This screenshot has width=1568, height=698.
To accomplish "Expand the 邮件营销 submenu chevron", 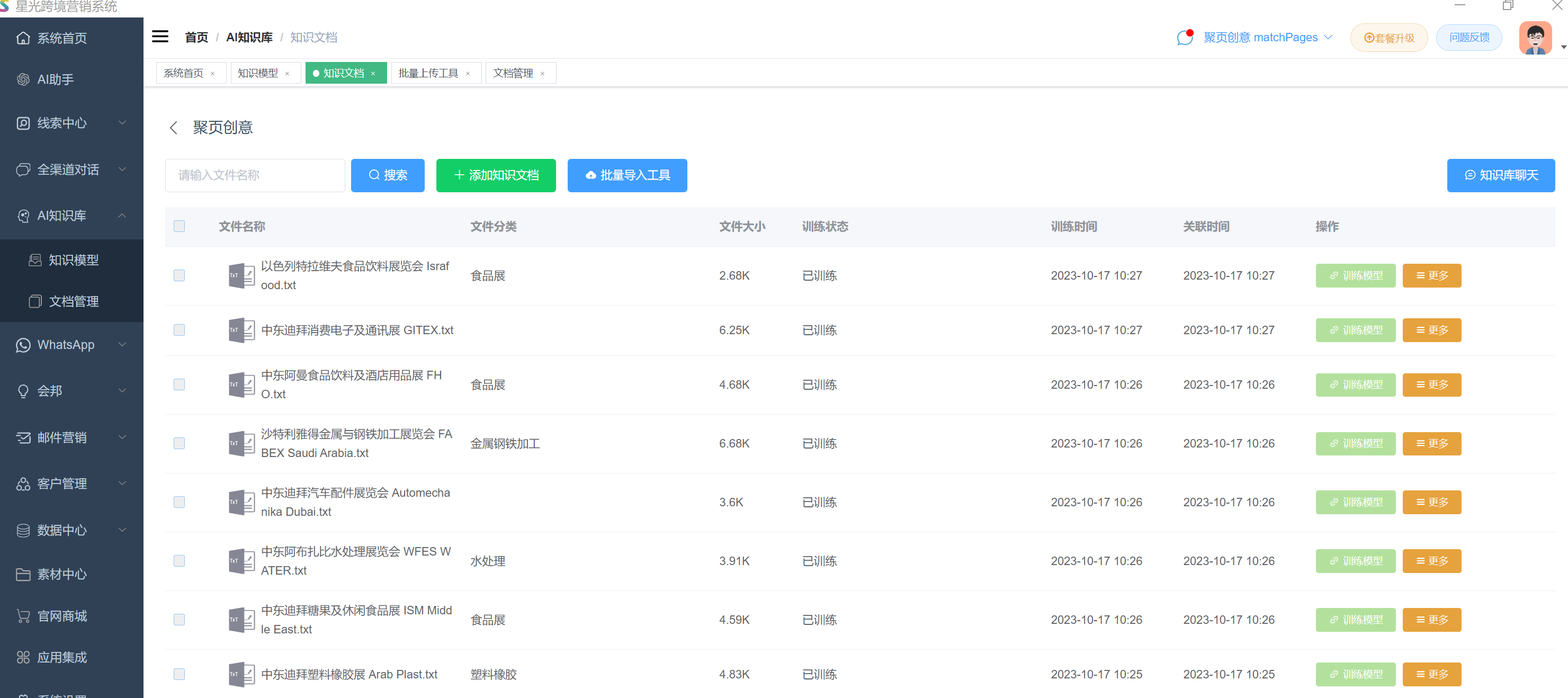I will pos(122,437).
